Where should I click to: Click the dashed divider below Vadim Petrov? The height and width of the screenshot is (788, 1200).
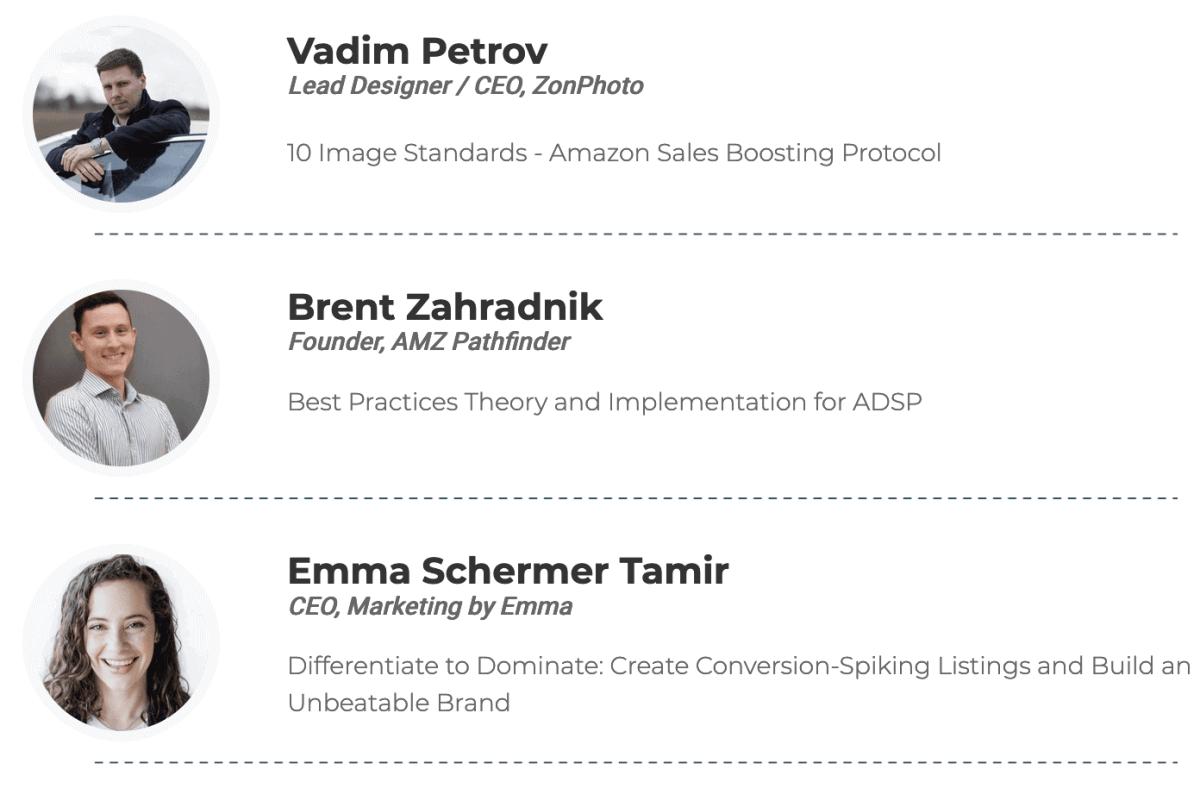tap(636, 234)
